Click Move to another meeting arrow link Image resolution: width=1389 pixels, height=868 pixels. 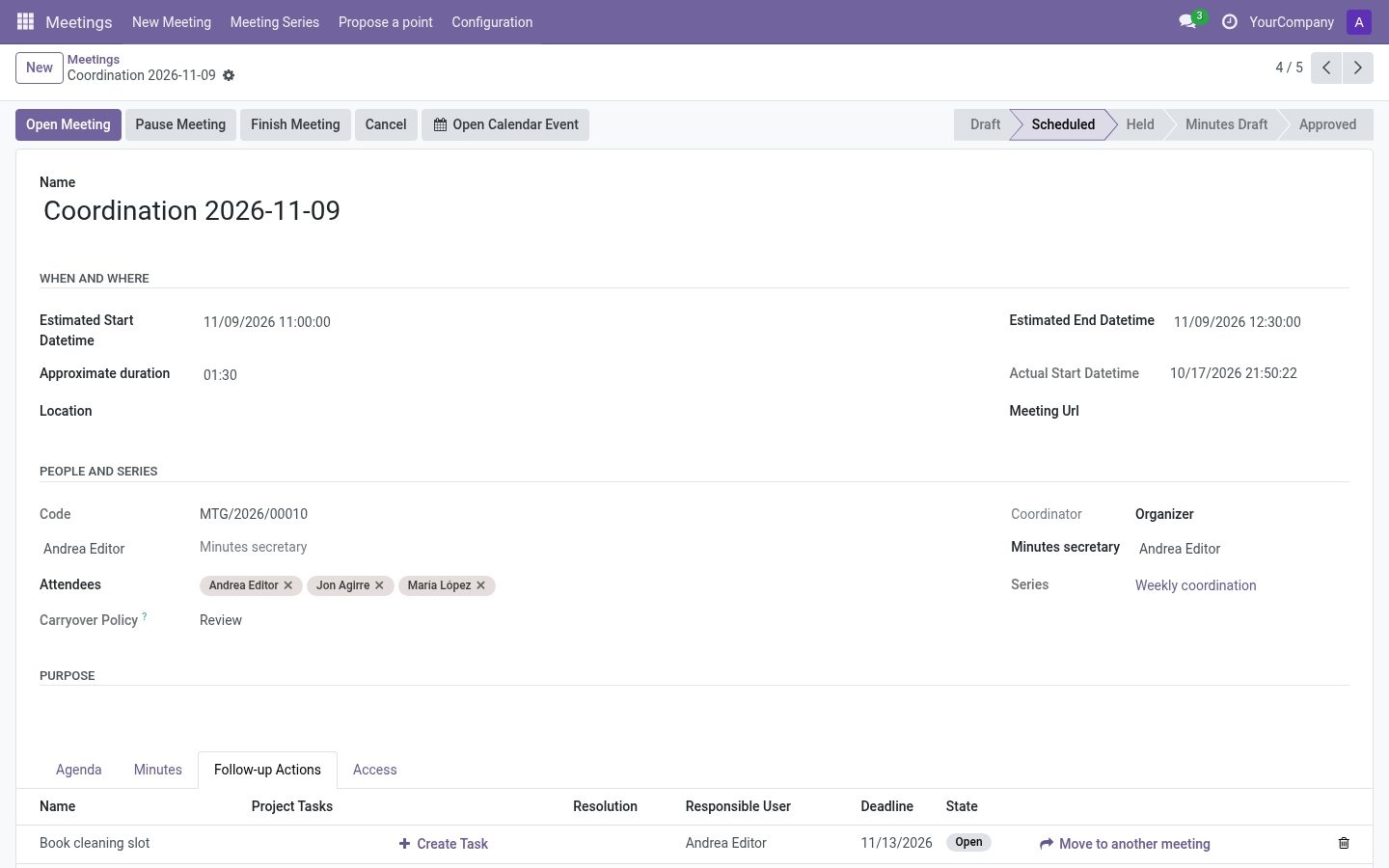(x=1125, y=844)
